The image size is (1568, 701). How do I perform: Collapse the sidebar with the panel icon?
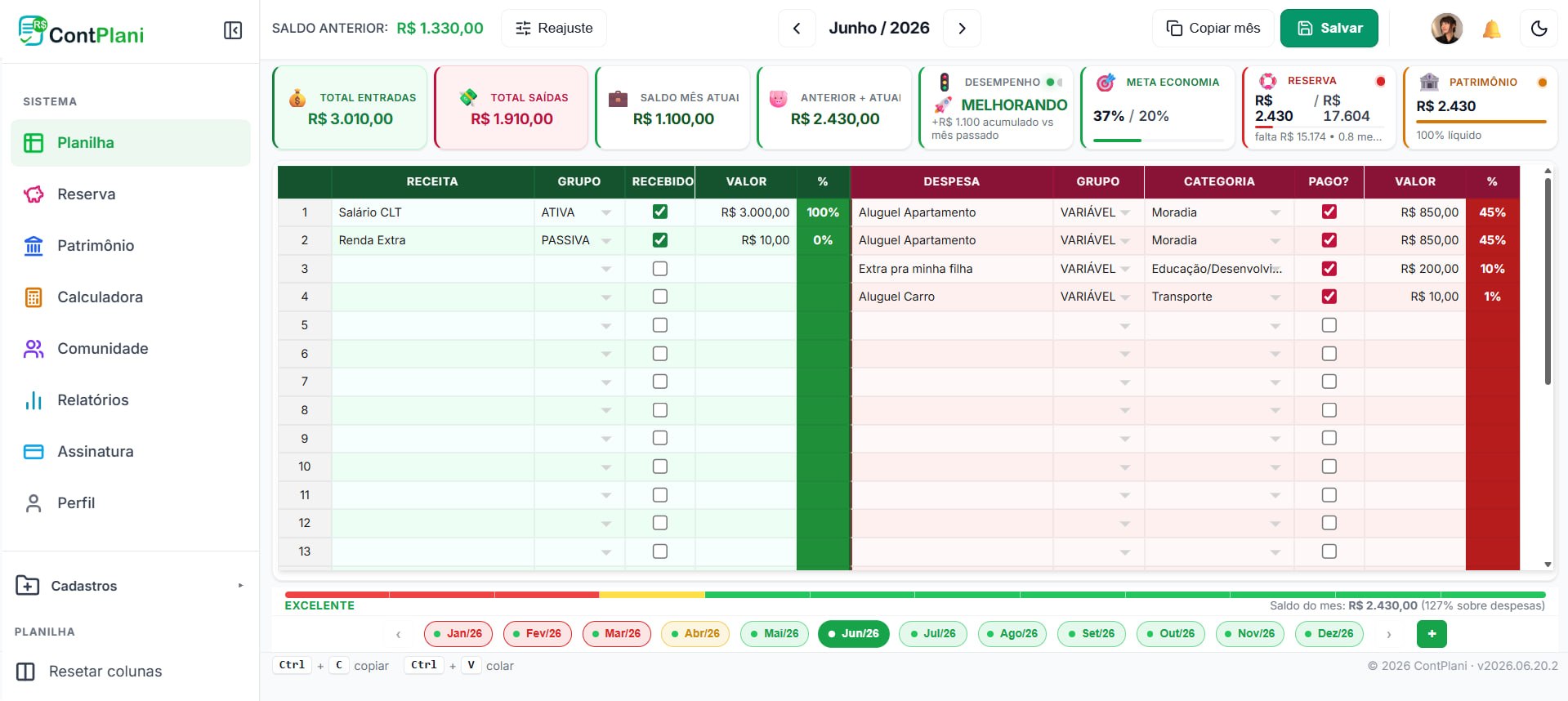[x=233, y=31]
